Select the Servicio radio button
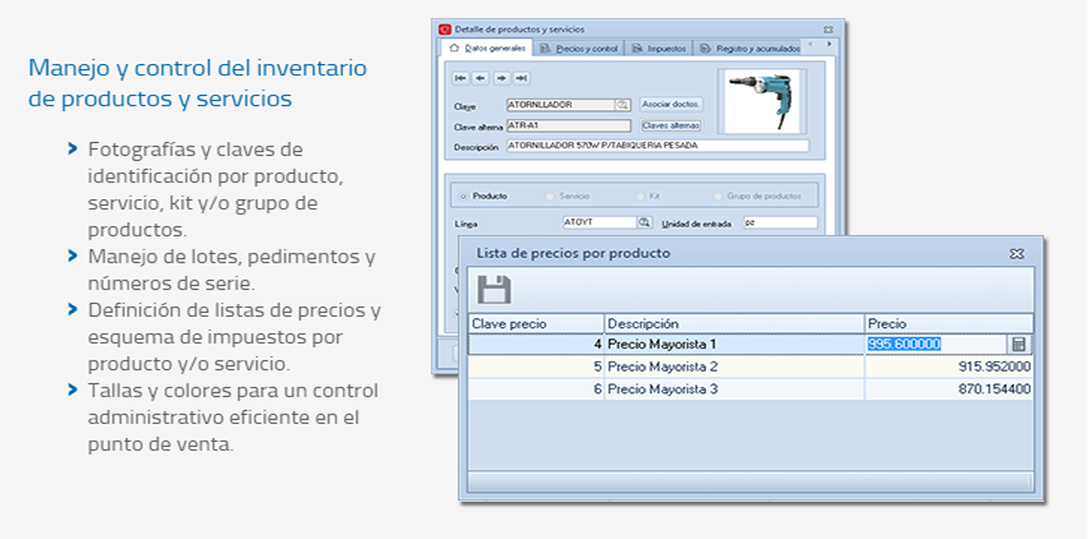This screenshot has height=539, width=1091. 550,197
